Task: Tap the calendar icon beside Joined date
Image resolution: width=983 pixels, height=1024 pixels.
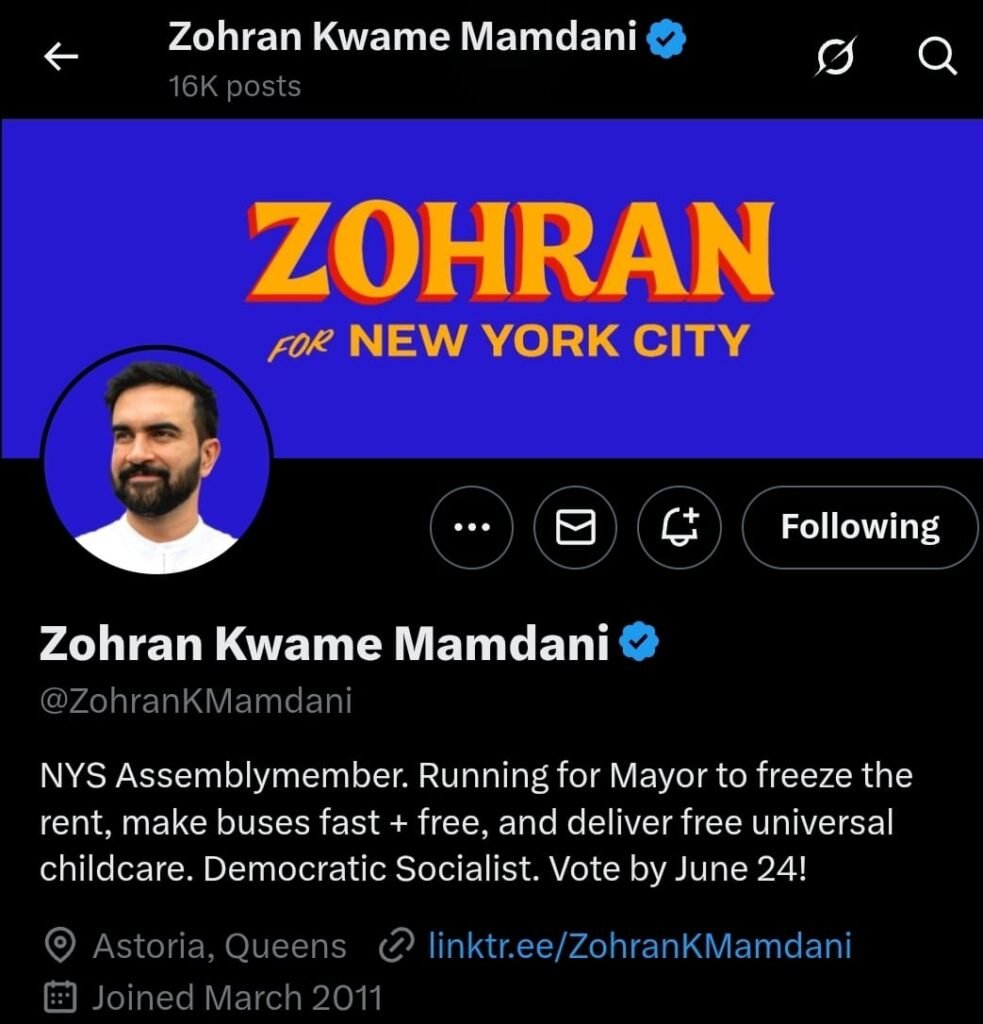Action: click(x=60, y=997)
